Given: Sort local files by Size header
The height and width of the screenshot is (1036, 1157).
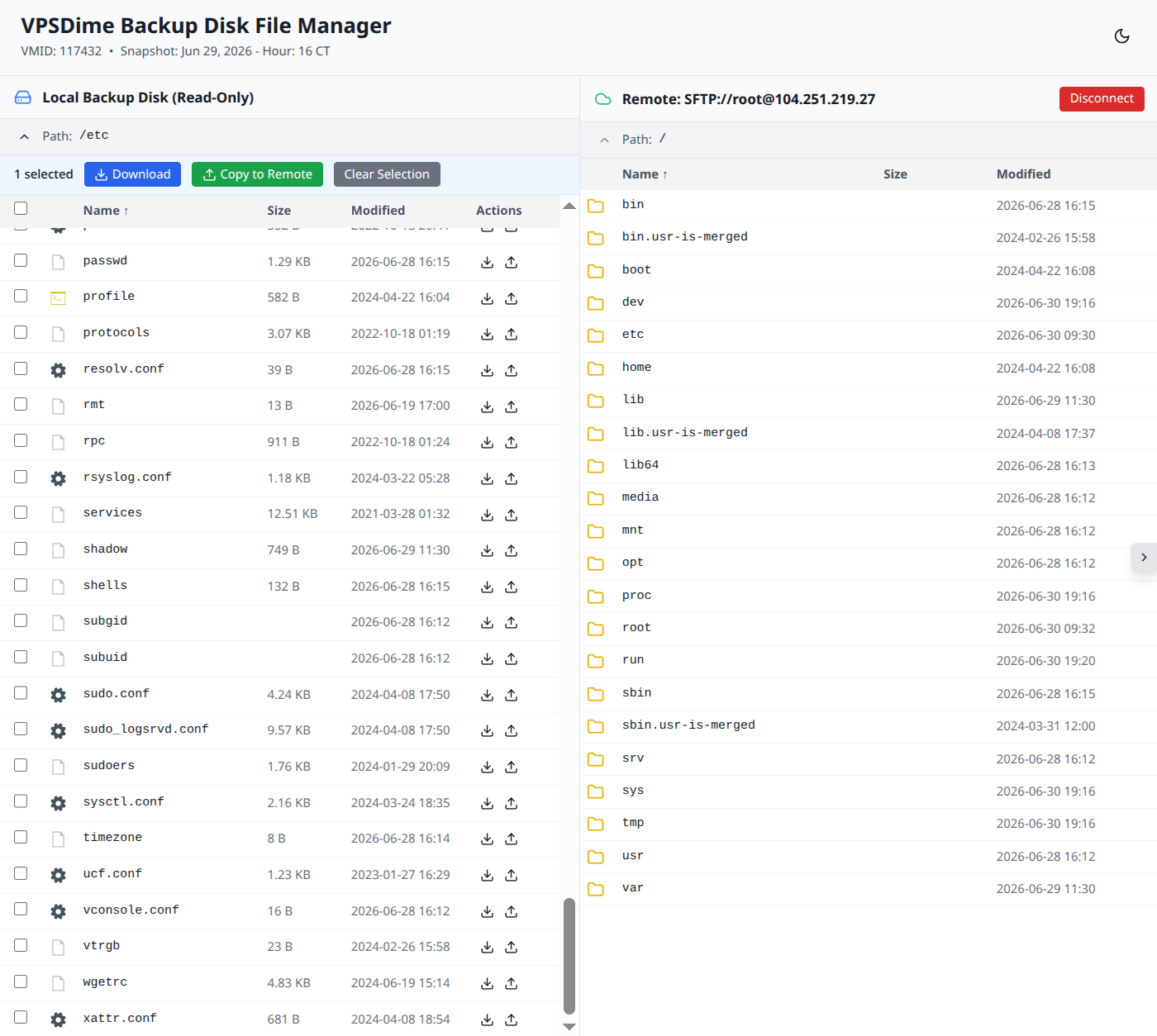Looking at the screenshot, I should (x=279, y=211).
